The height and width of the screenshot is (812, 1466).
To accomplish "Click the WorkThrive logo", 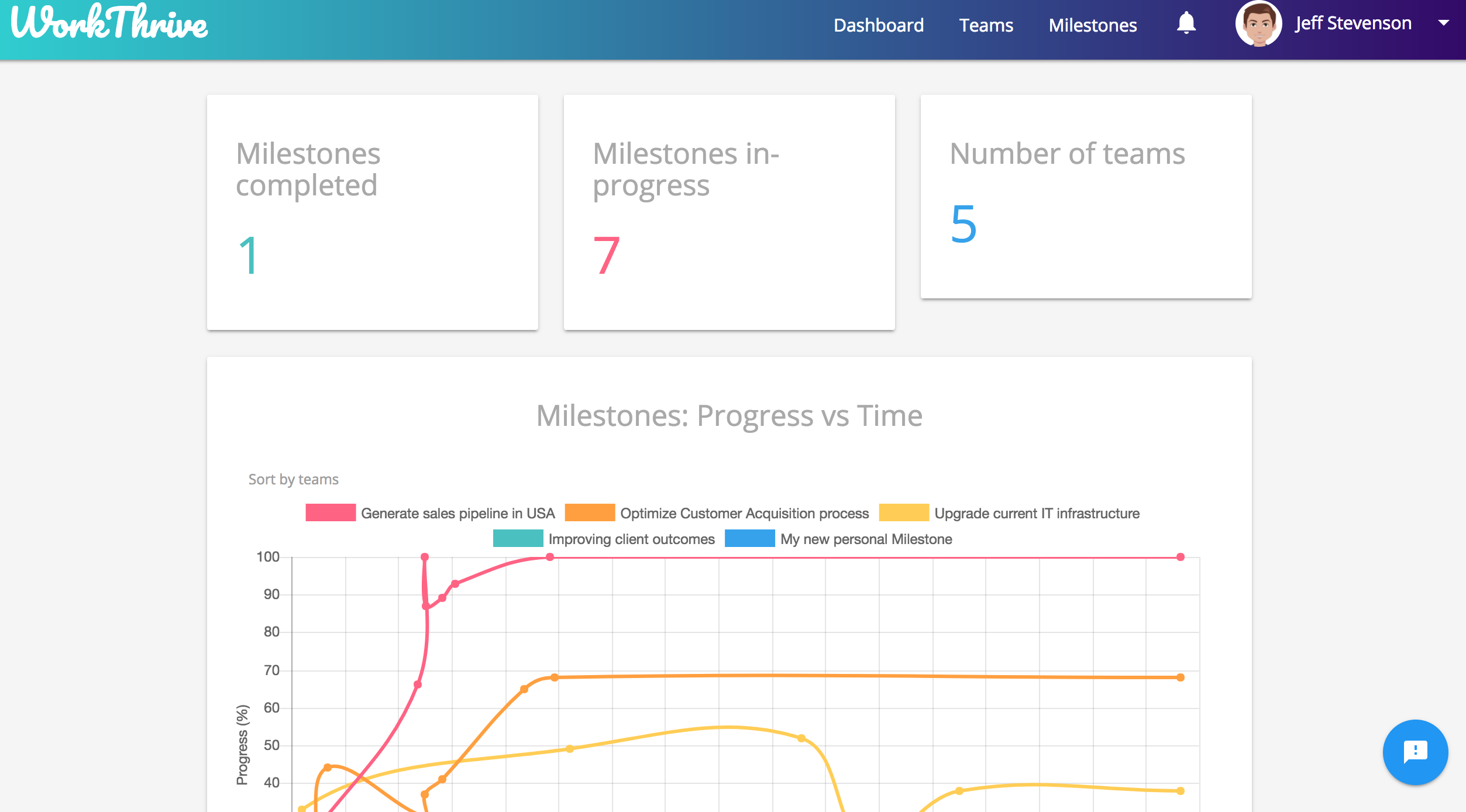I will [109, 22].
